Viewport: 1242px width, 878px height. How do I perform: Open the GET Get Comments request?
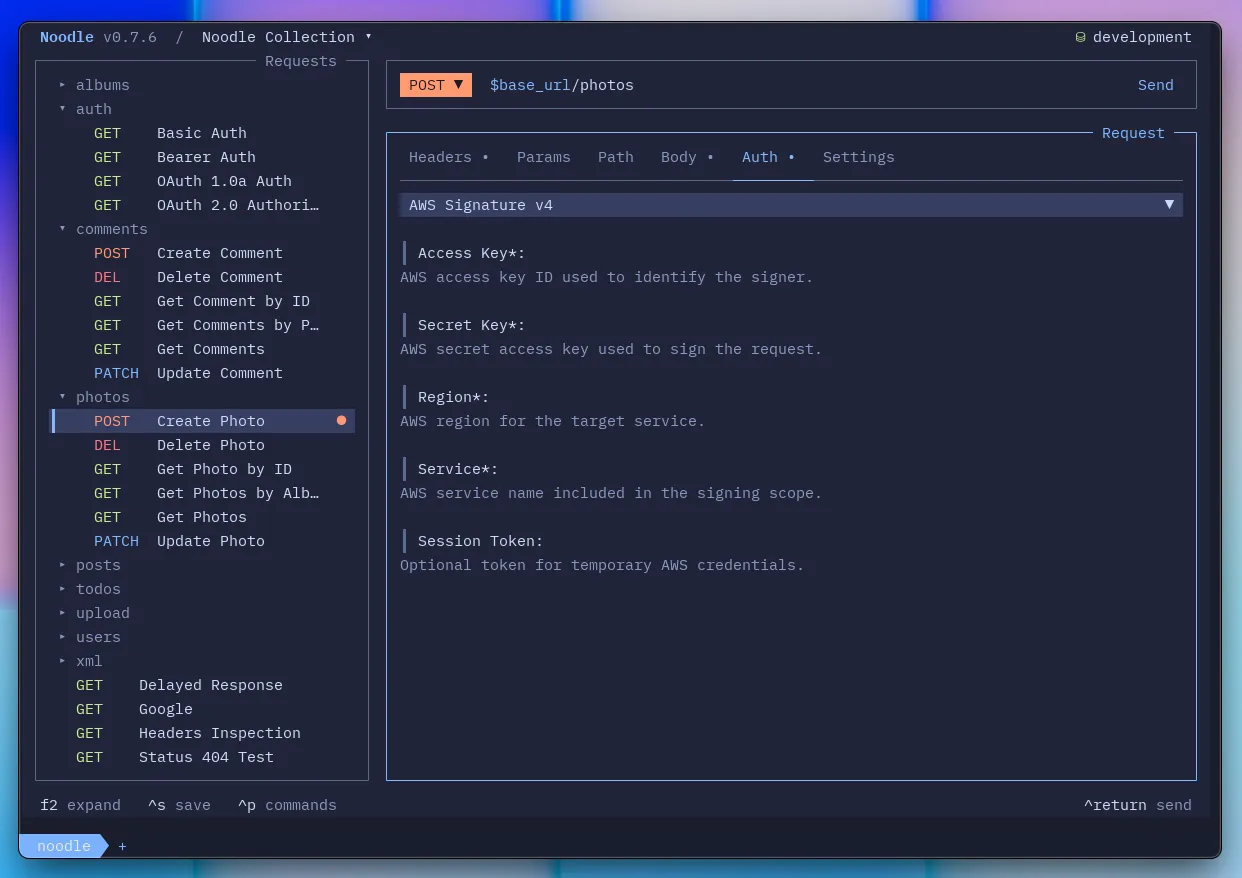202,349
